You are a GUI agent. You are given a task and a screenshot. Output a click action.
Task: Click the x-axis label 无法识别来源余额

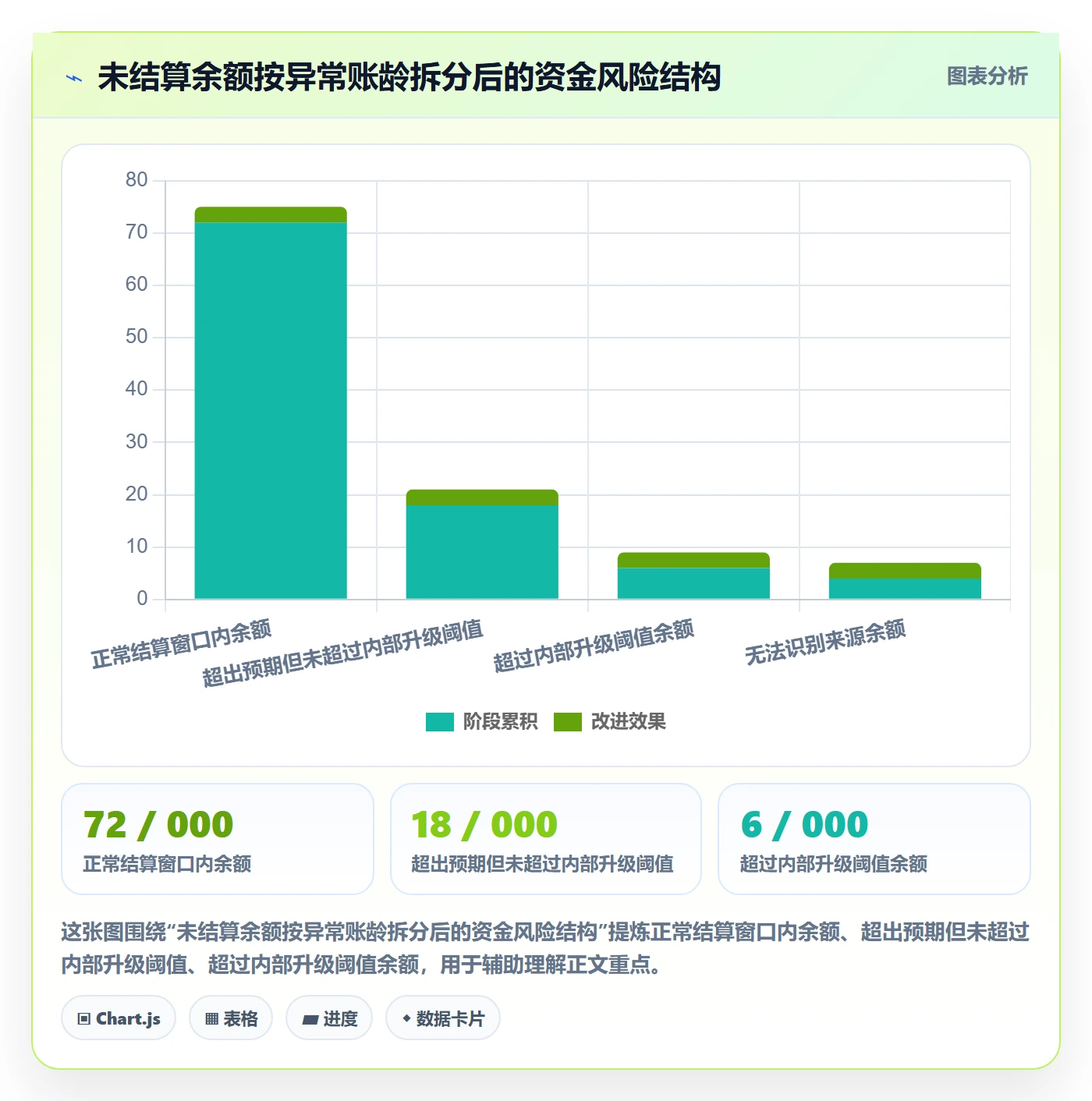825,643
